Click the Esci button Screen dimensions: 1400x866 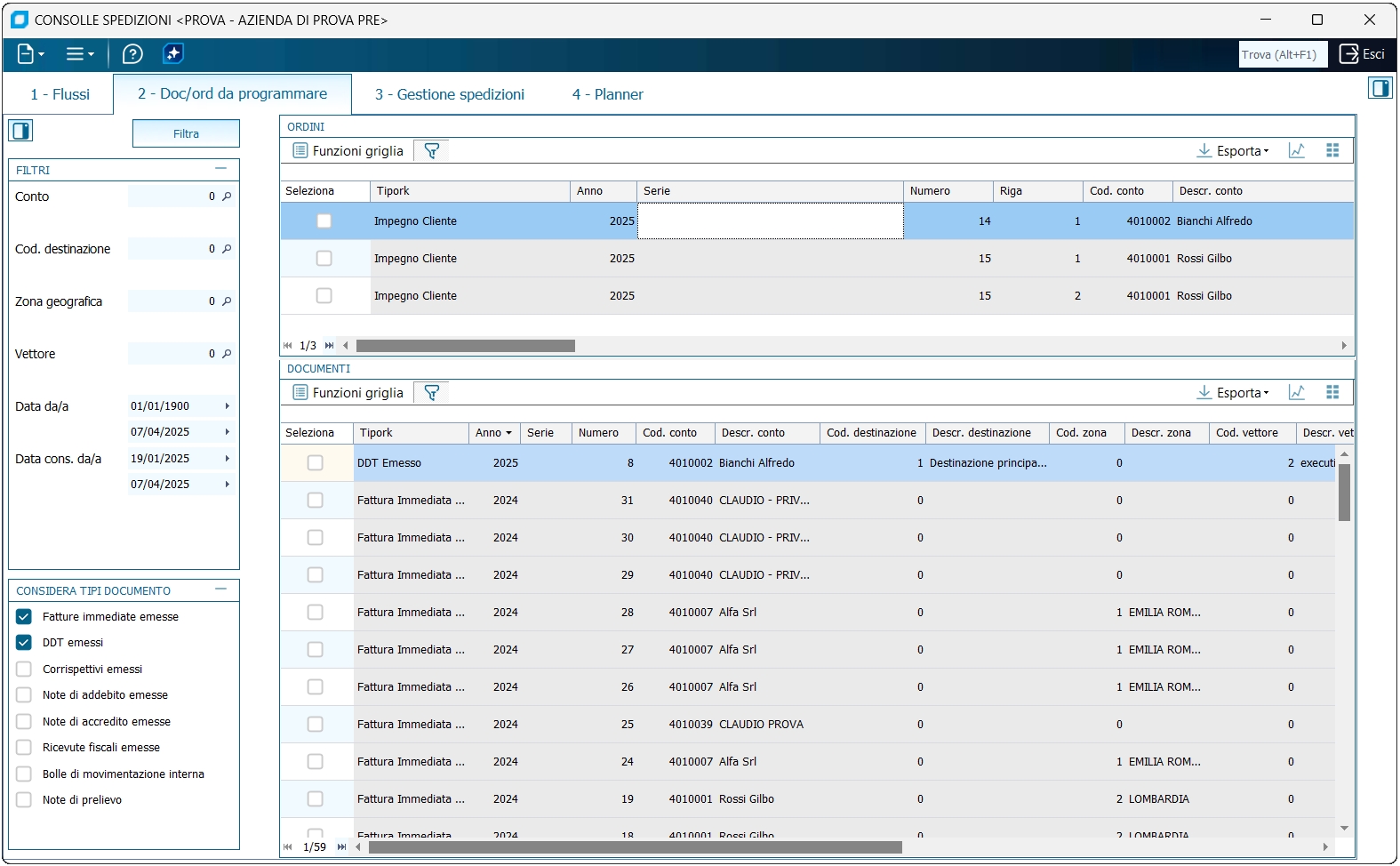[x=1362, y=54]
